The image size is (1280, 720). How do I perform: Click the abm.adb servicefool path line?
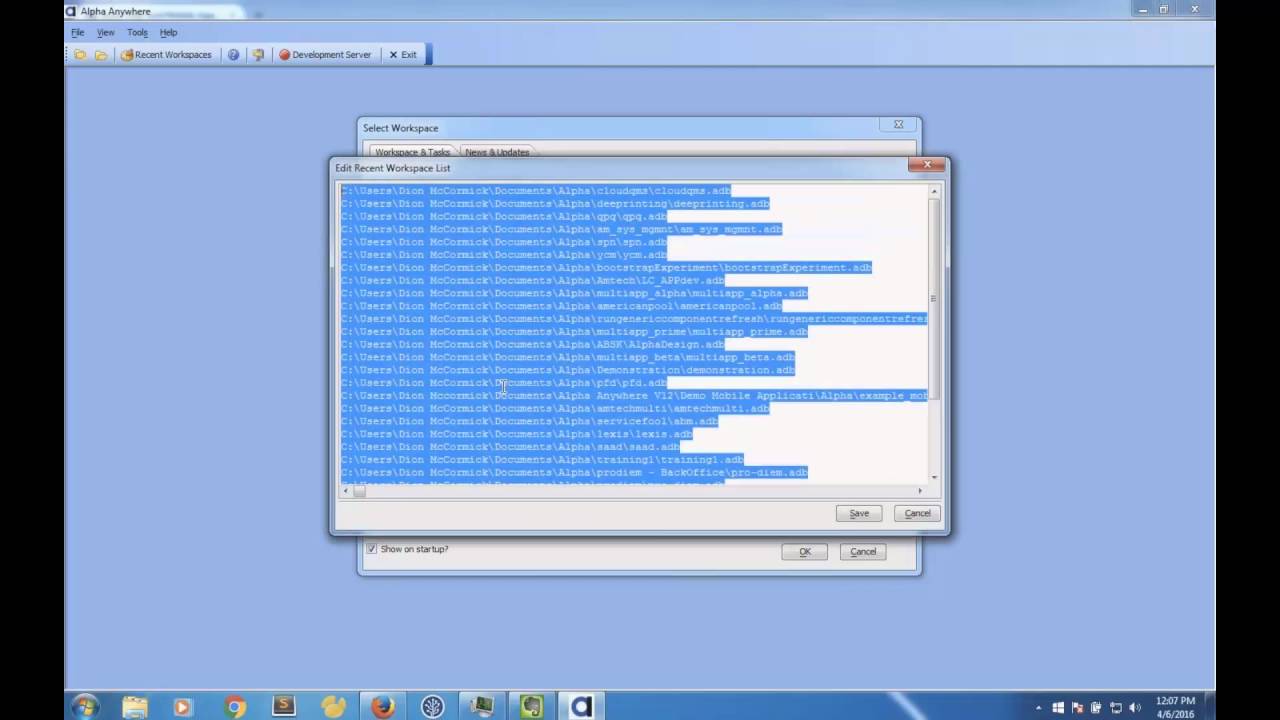(x=530, y=421)
